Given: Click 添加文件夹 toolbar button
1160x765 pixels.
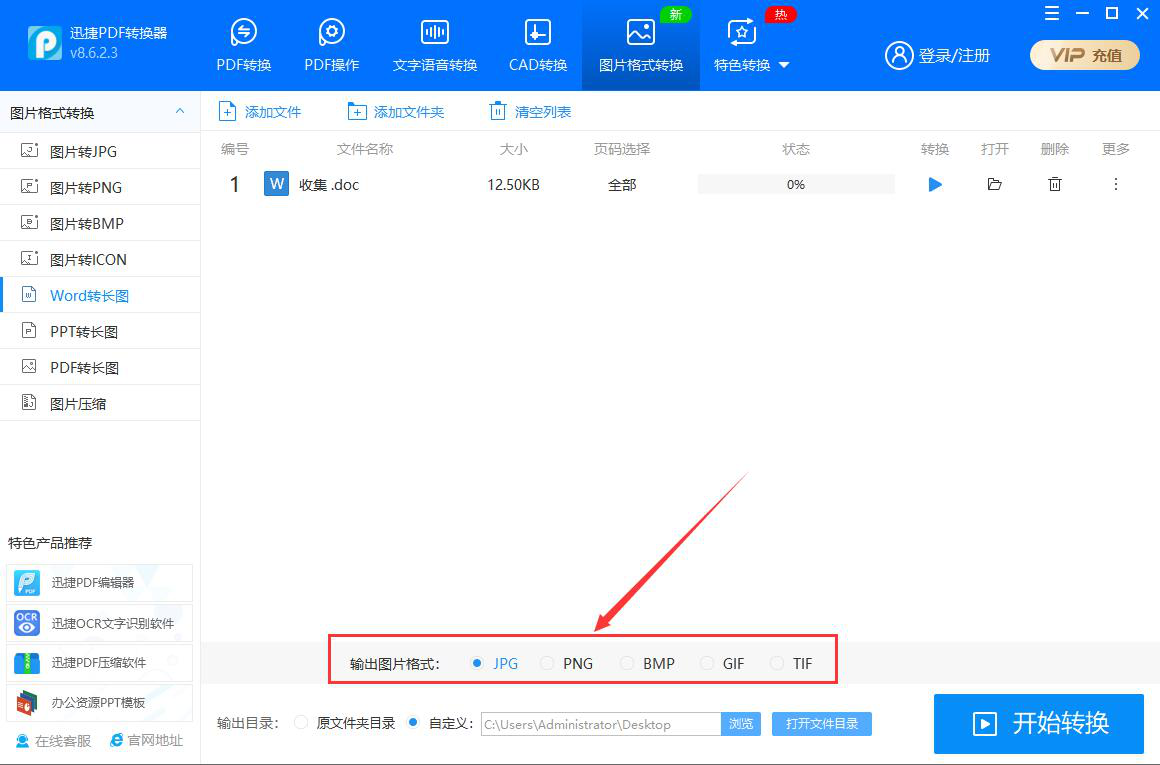Looking at the screenshot, I should point(396,112).
